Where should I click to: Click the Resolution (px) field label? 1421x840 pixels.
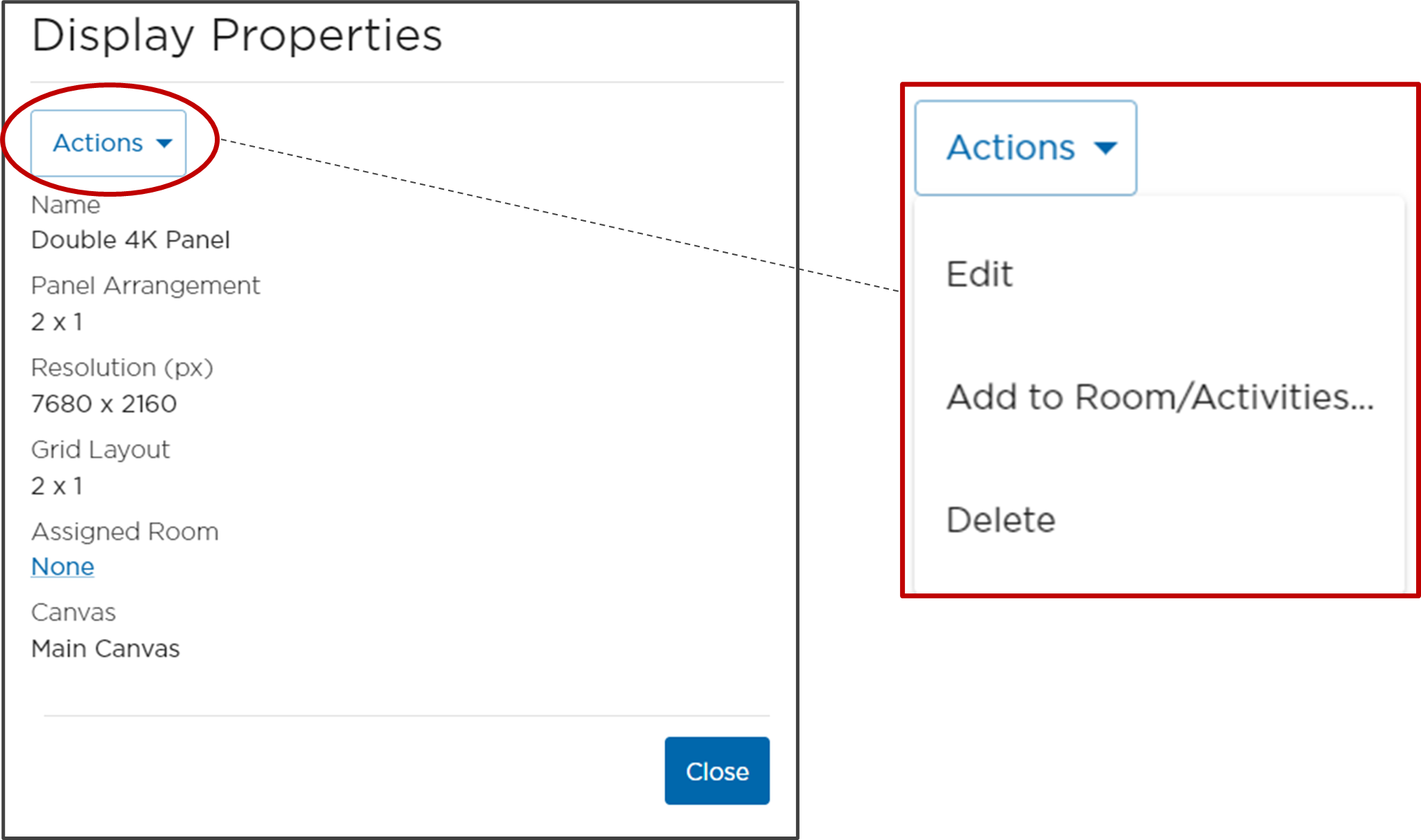(x=122, y=368)
